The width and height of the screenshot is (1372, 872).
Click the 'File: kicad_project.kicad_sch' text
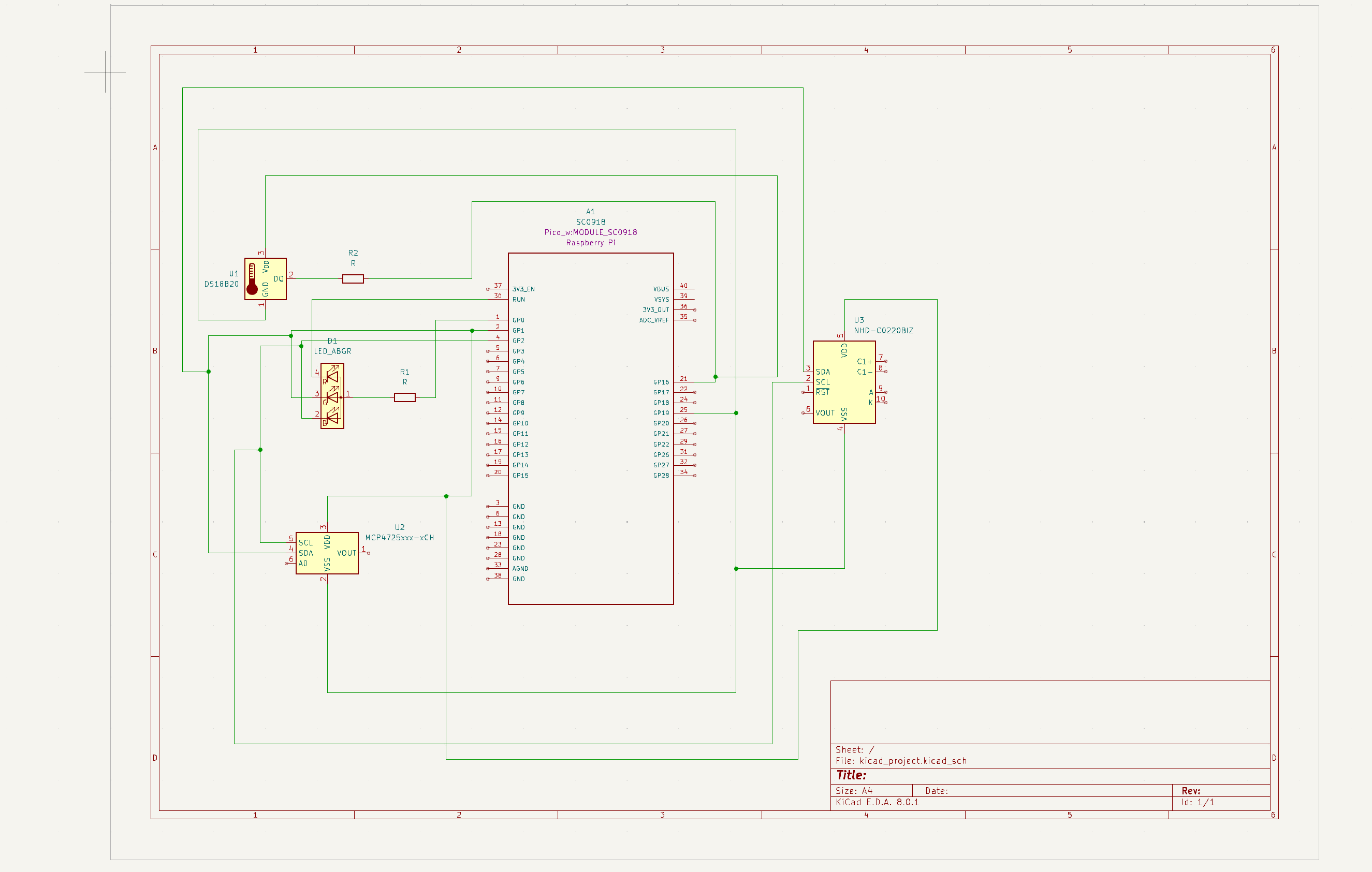tap(901, 760)
